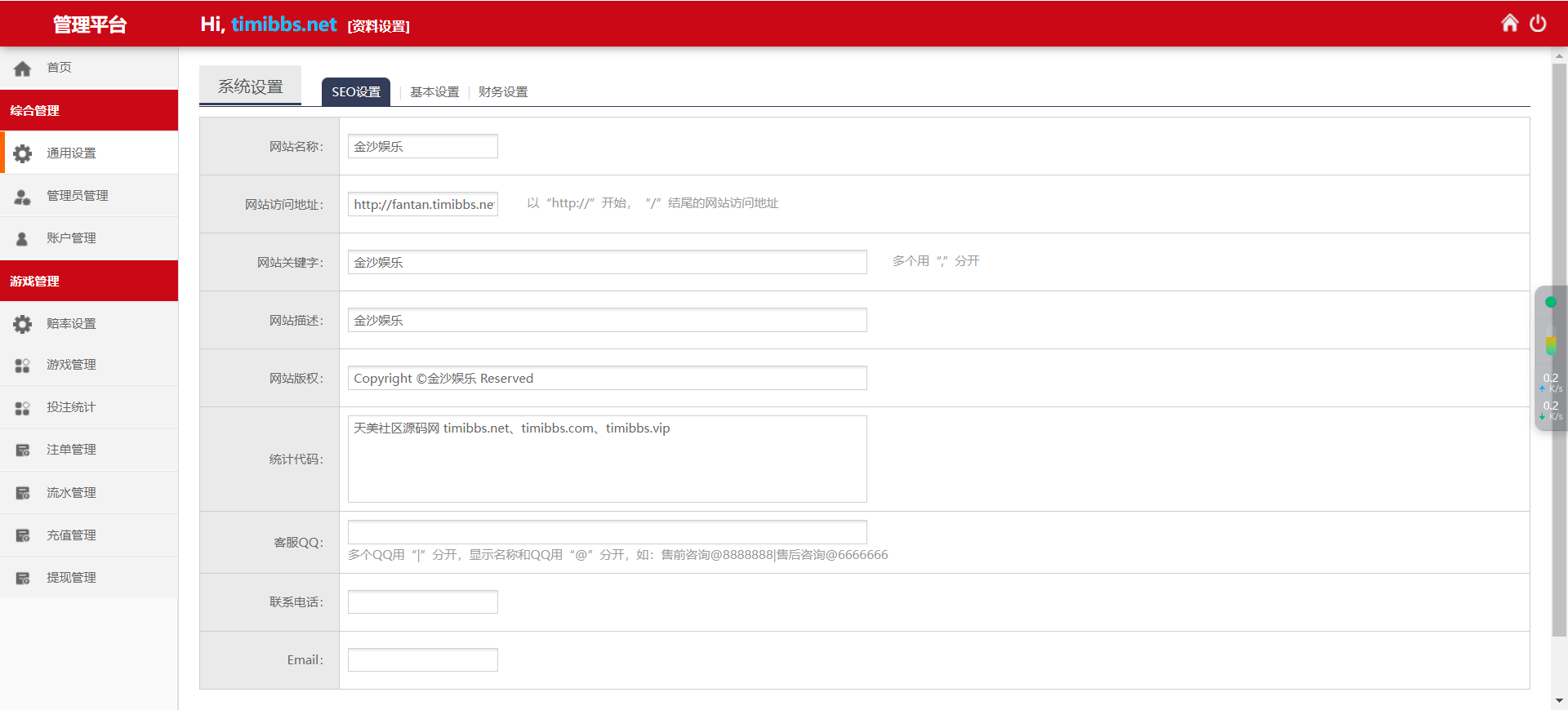Click the grid icon beside 游戏管理
Screen dimensions: 1568x710
coord(23,366)
